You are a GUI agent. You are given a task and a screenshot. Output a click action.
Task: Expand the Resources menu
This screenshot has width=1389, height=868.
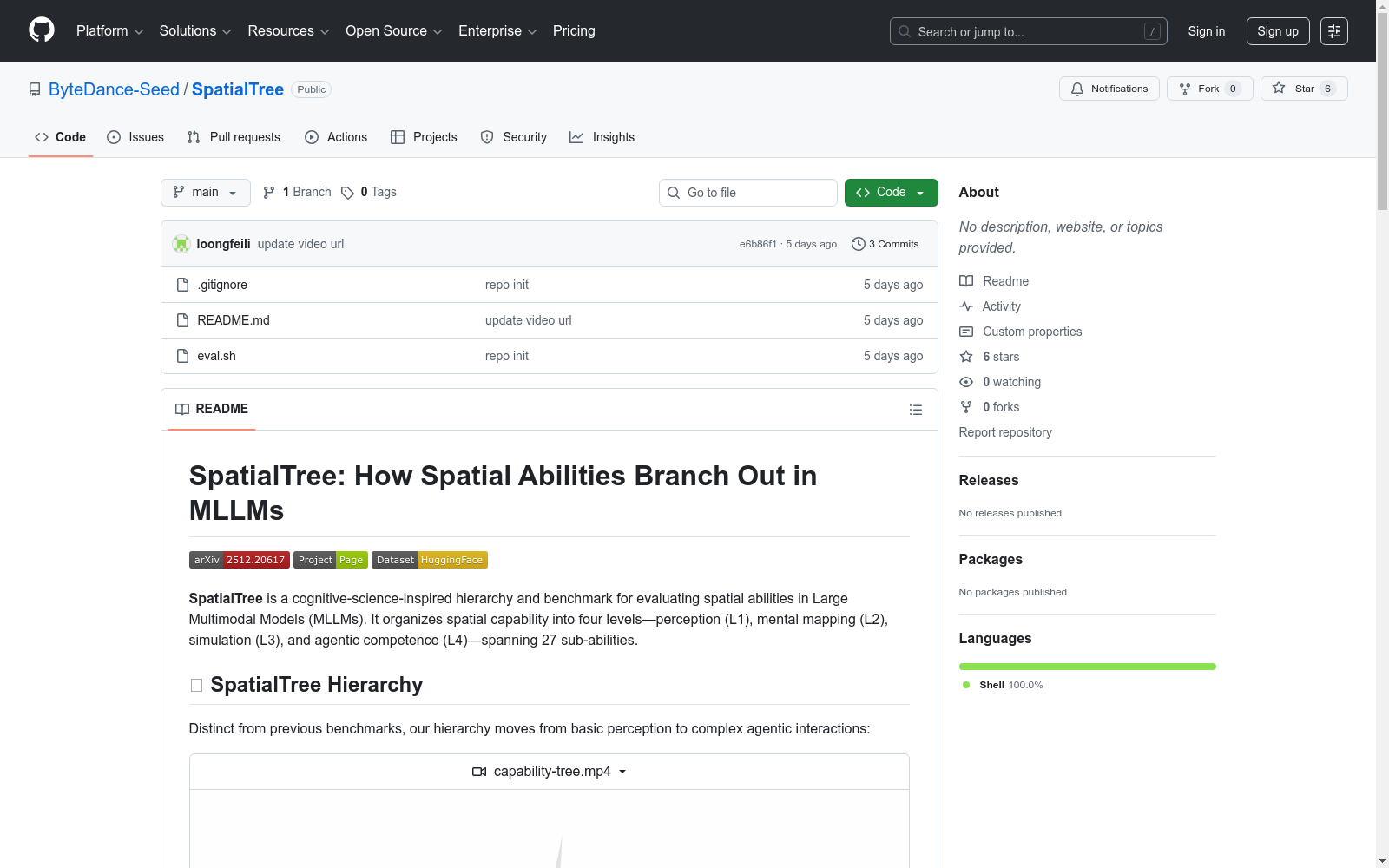288,31
